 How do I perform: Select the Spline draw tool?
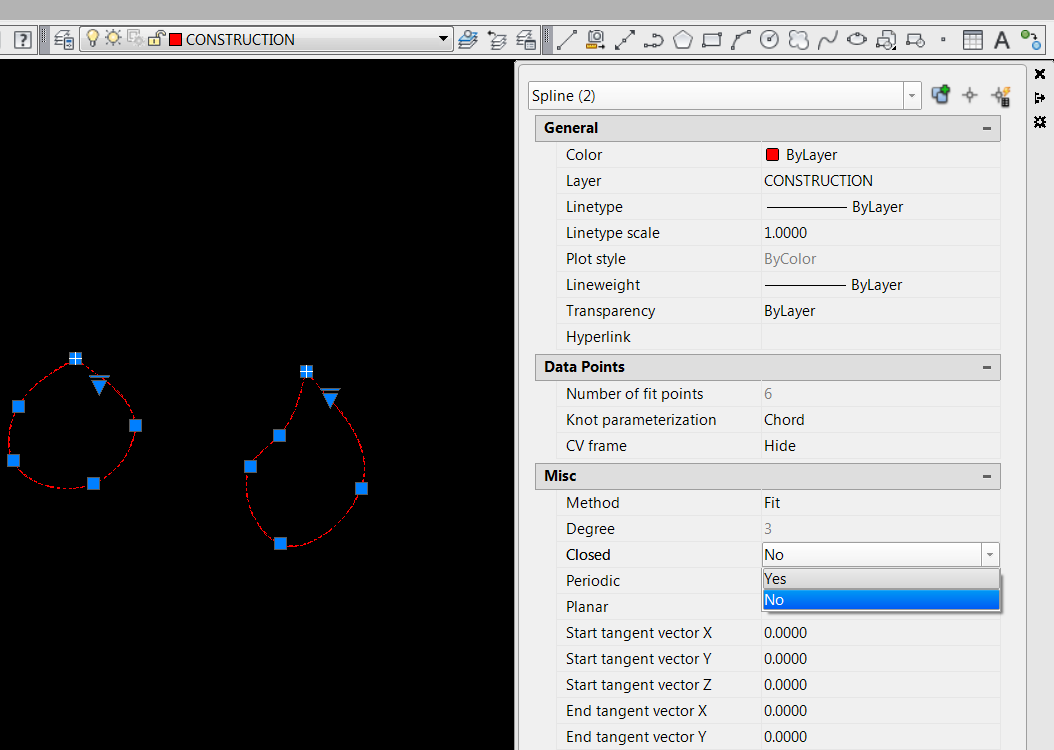(x=827, y=40)
